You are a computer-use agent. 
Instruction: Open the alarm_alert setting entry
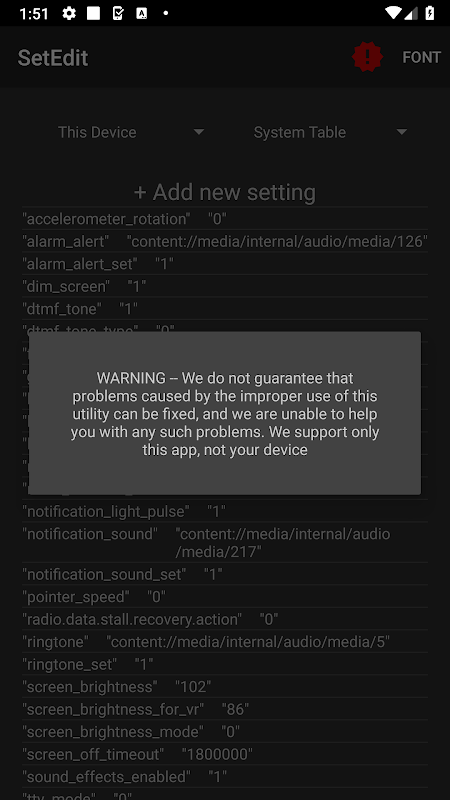coord(224,241)
